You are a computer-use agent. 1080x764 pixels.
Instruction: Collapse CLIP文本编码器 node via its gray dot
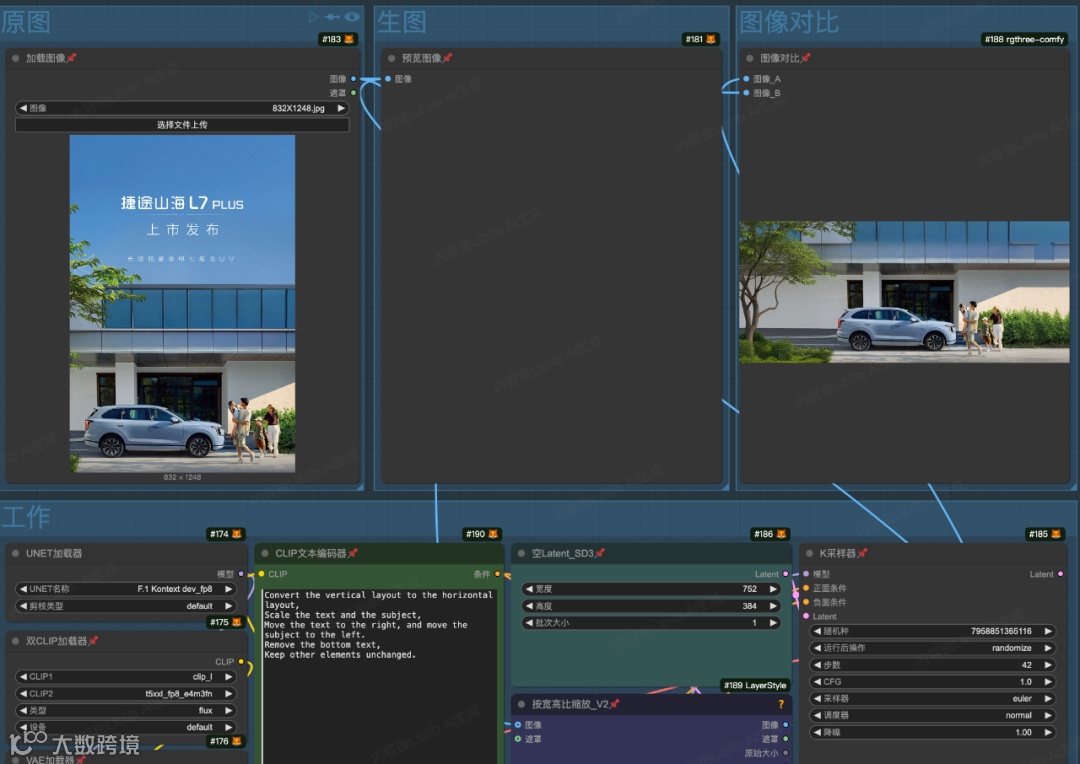[264, 553]
